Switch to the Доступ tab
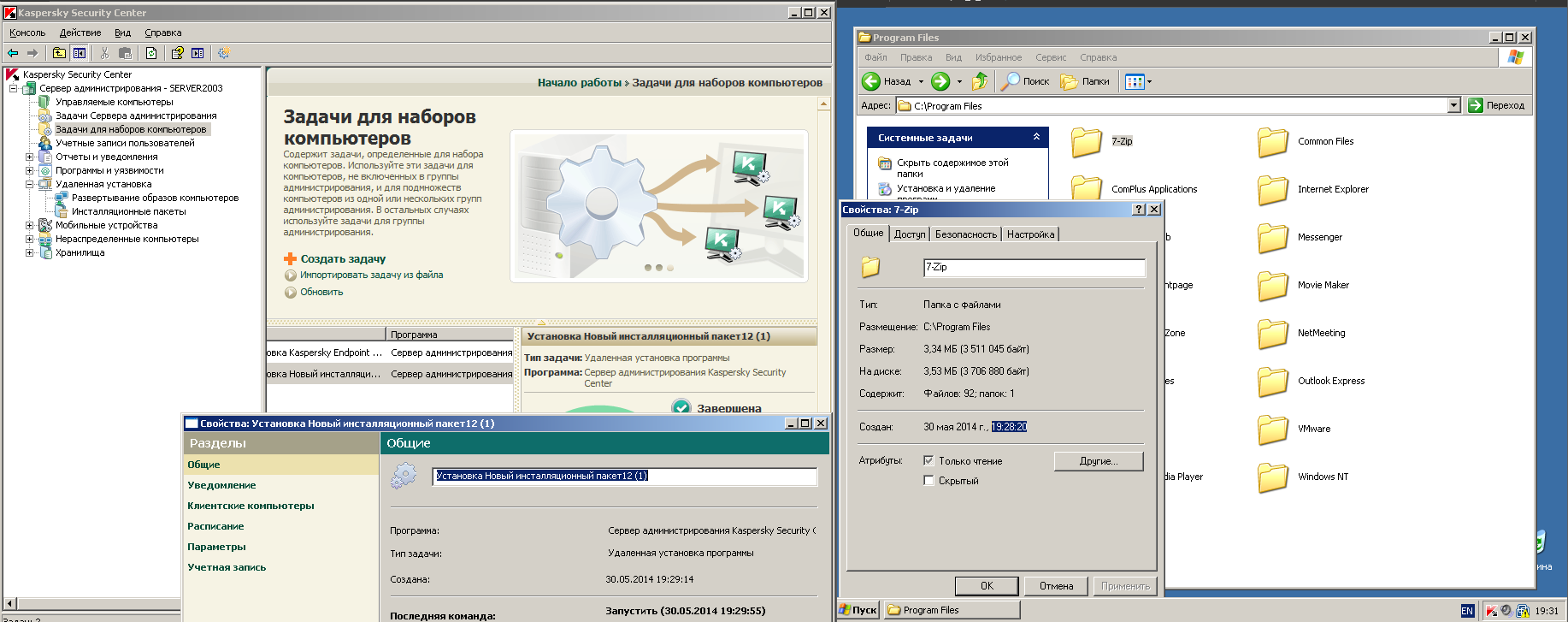Viewport: 1568px width, 622px height. click(x=910, y=234)
